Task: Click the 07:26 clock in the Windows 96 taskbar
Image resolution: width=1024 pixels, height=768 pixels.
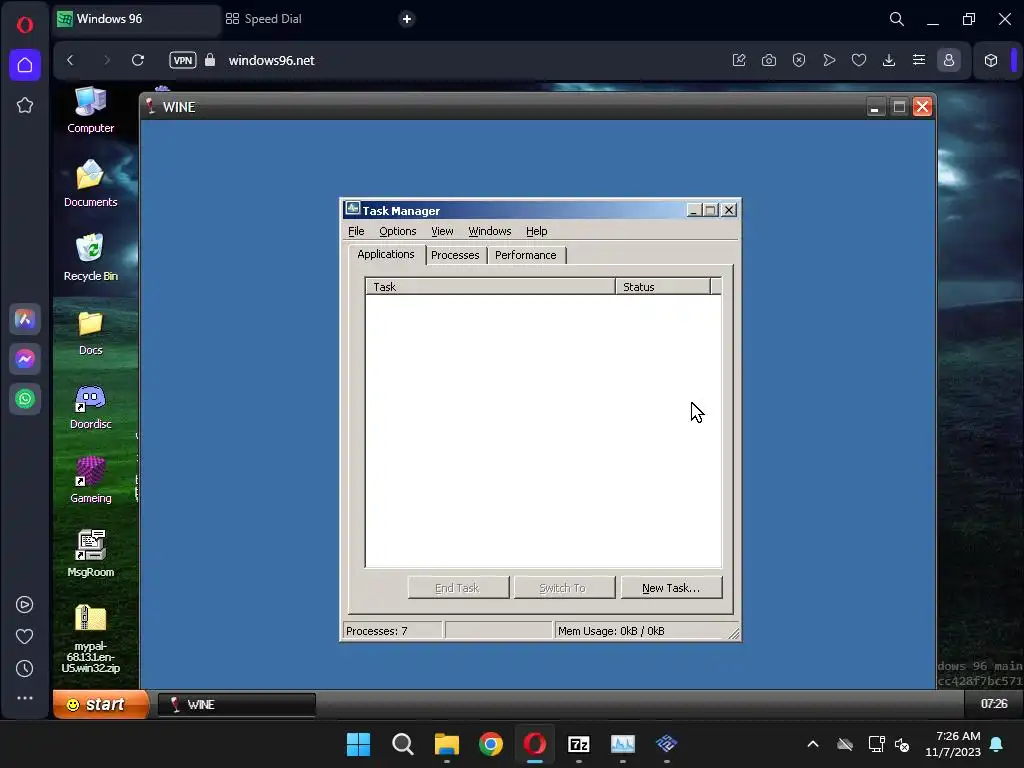Action: point(993,704)
